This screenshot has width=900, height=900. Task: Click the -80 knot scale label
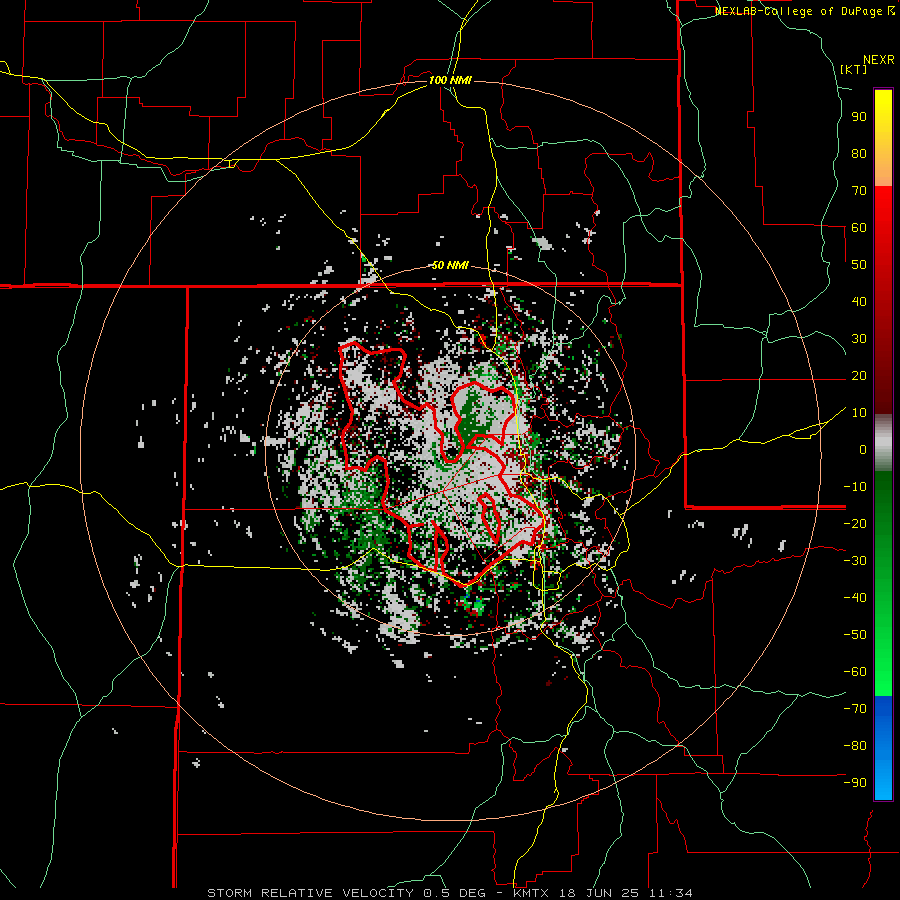coord(855,746)
